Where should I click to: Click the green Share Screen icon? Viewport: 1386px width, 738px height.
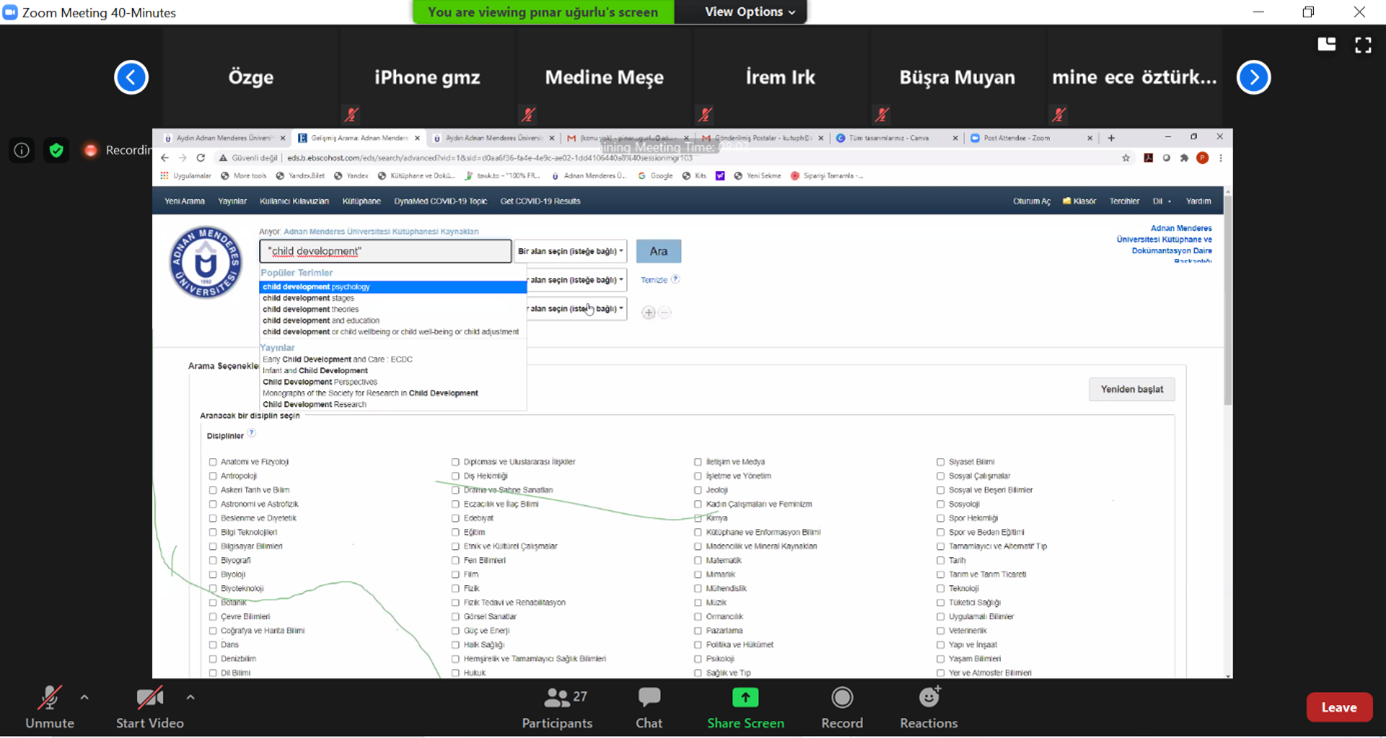click(745, 698)
